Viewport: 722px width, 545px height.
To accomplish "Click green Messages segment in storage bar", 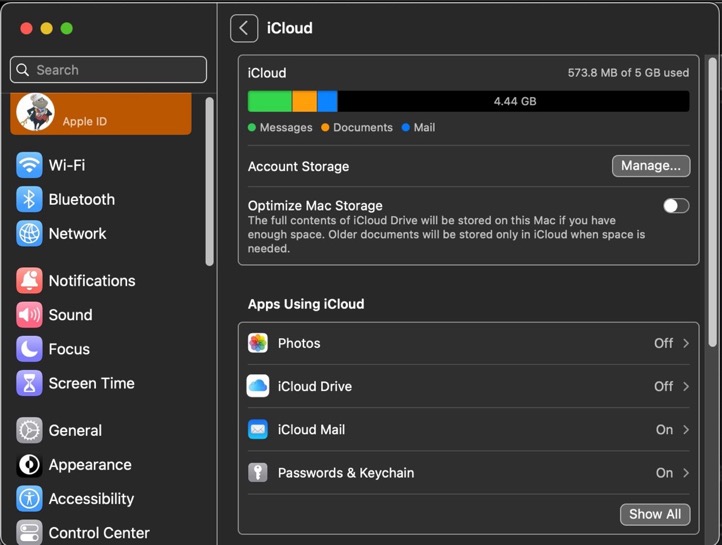I will click(x=269, y=101).
